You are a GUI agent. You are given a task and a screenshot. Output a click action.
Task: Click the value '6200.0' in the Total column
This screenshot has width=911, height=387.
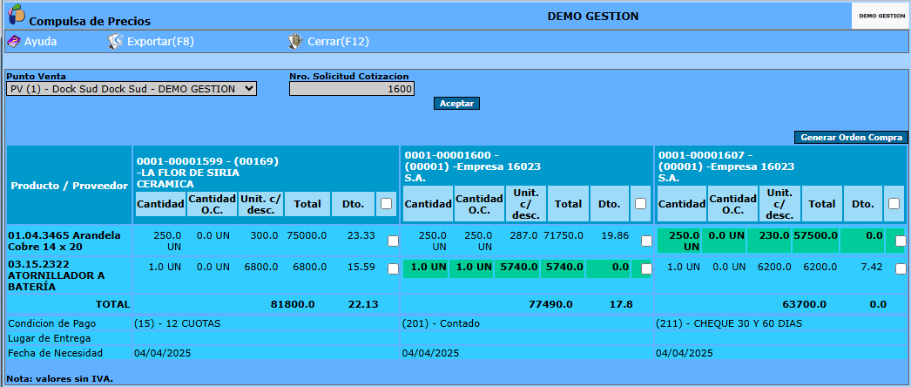820,267
